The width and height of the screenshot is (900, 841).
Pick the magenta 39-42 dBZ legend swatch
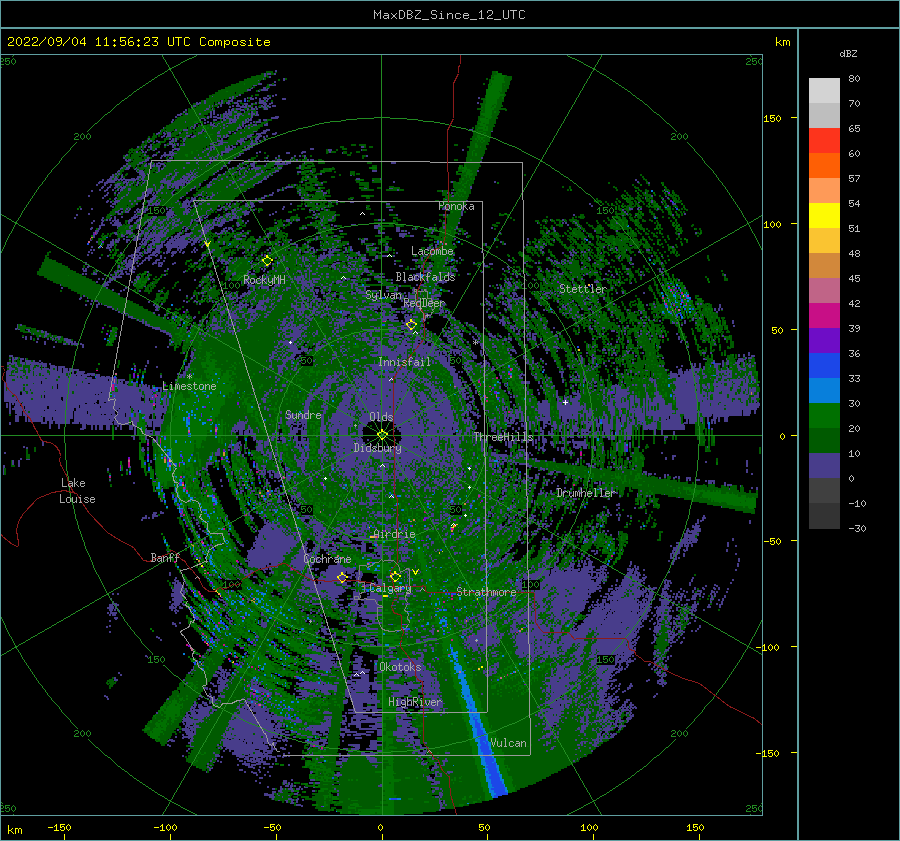pyautogui.click(x=824, y=315)
